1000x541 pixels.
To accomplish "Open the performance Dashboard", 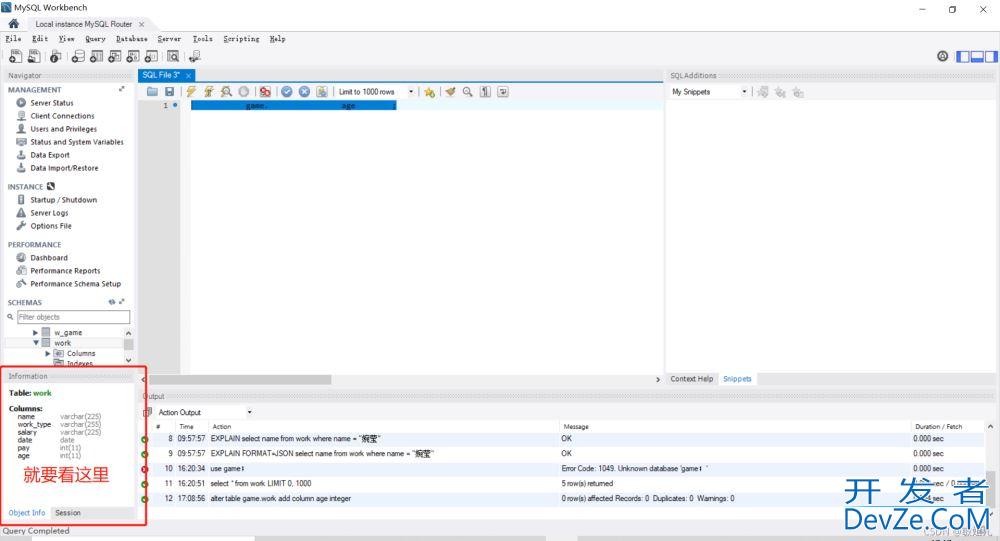I will (48, 258).
